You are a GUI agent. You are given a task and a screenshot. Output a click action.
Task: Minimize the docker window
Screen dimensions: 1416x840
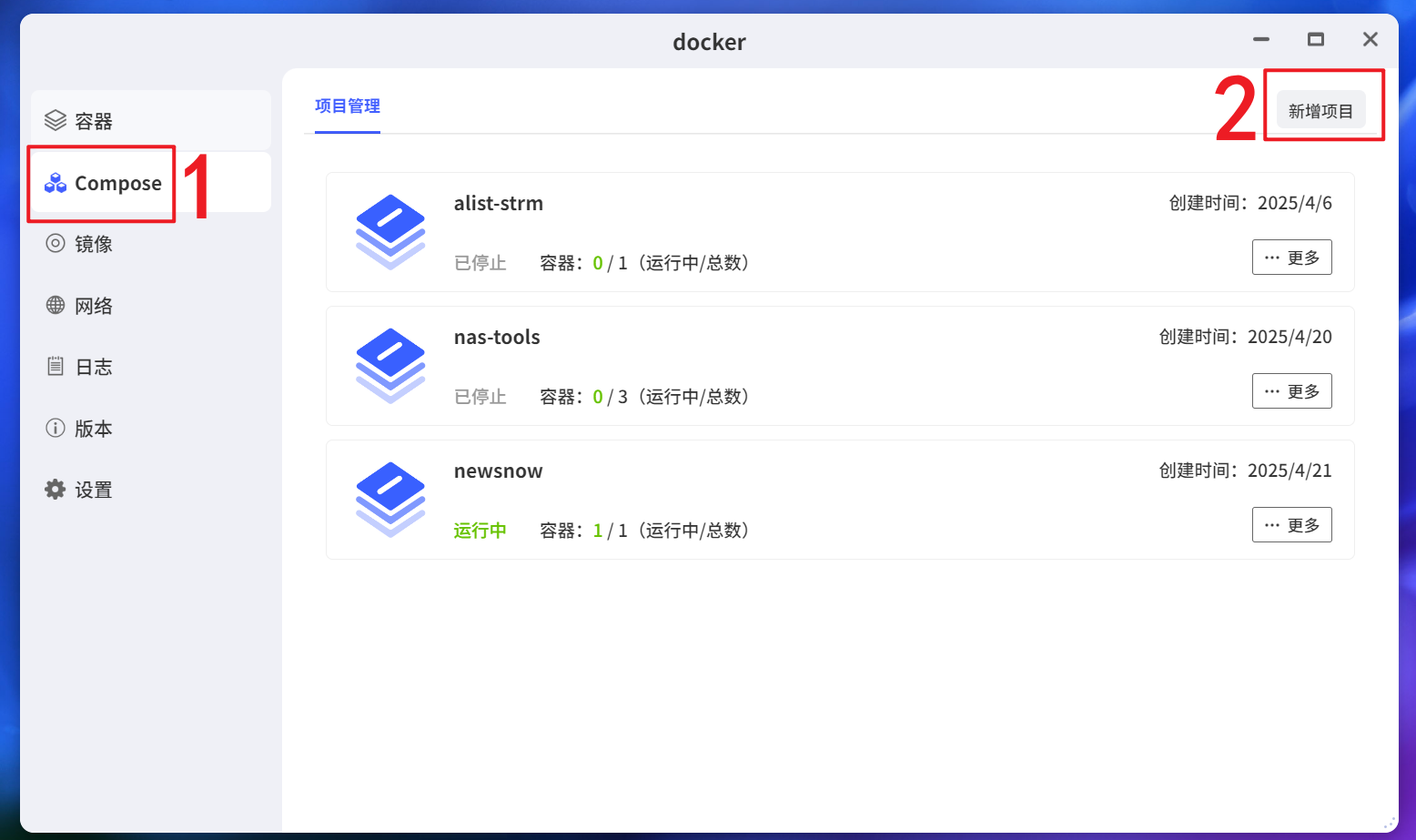1261,39
